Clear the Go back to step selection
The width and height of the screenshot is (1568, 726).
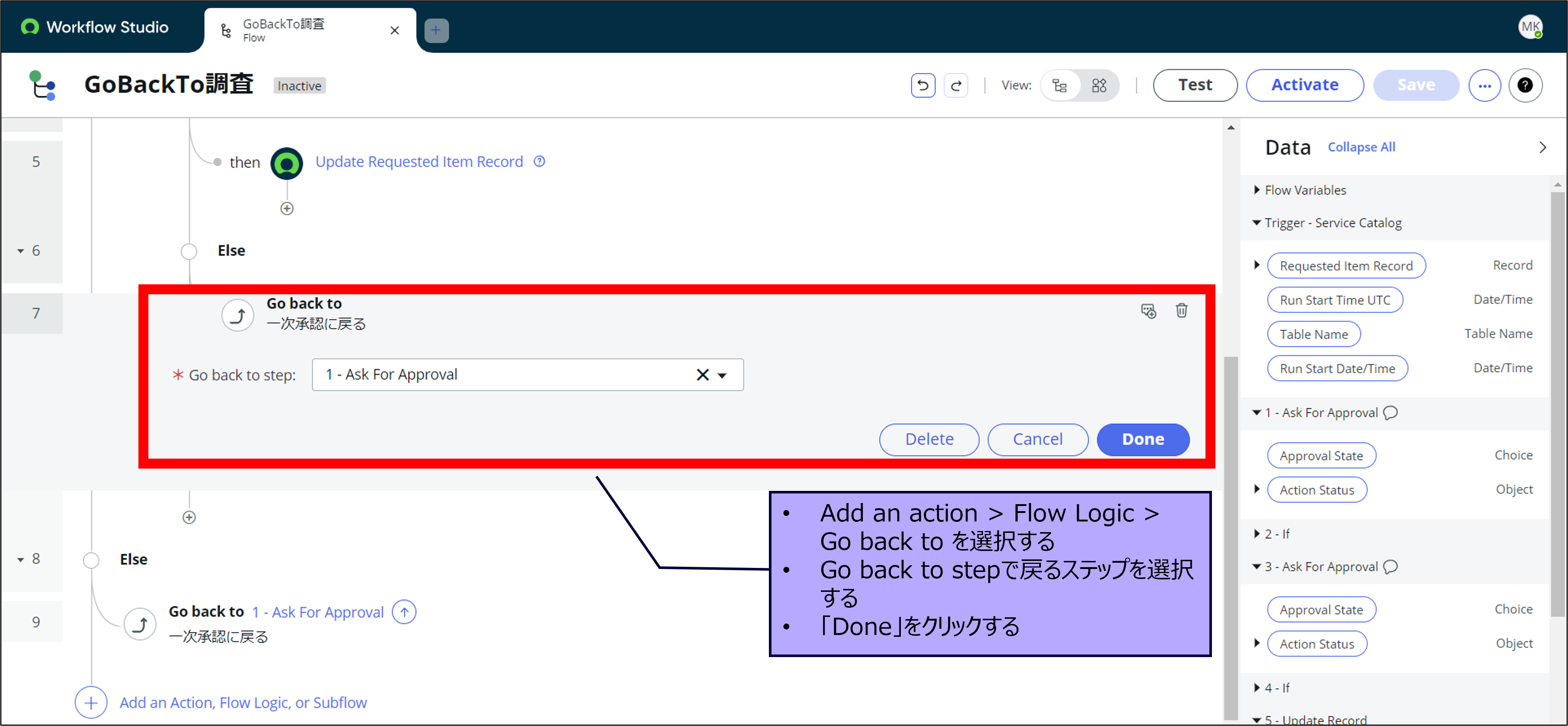point(702,375)
